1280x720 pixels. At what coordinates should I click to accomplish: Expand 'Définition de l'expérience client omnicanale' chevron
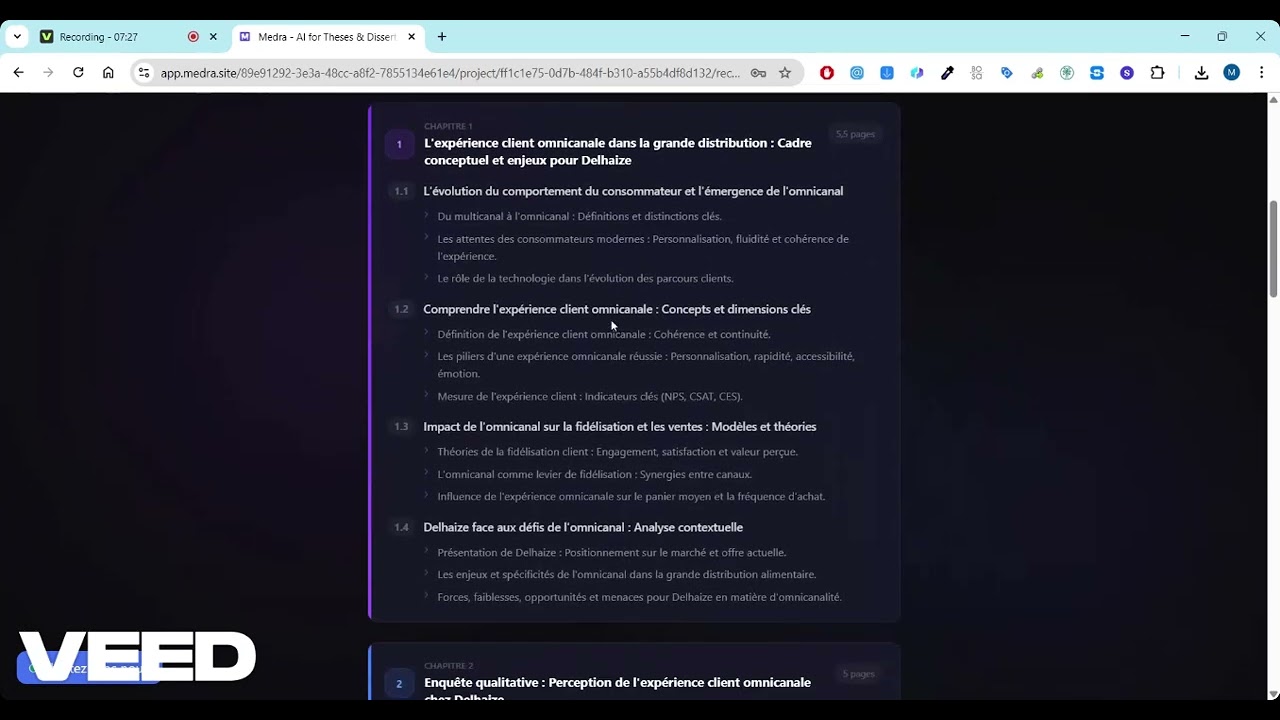tap(427, 333)
